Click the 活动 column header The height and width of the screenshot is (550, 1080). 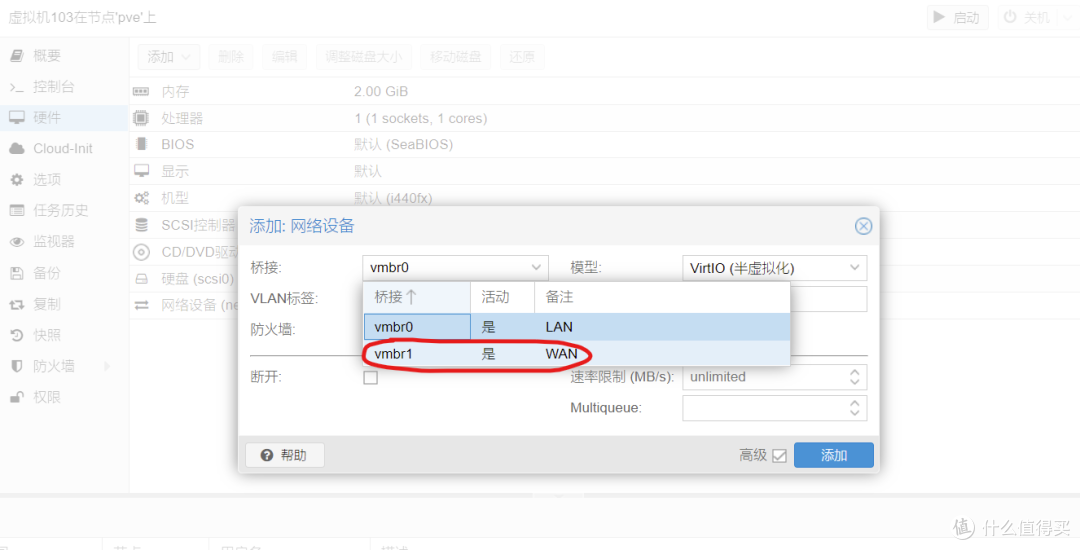pos(502,297)
